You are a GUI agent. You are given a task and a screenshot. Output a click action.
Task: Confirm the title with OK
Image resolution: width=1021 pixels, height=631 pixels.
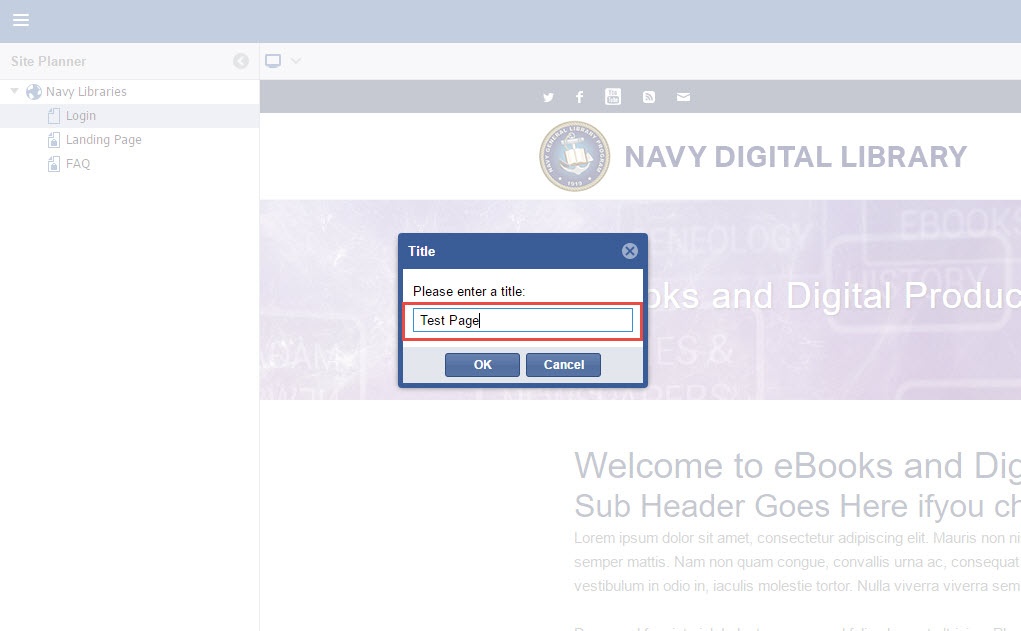(x=482, y=365)
